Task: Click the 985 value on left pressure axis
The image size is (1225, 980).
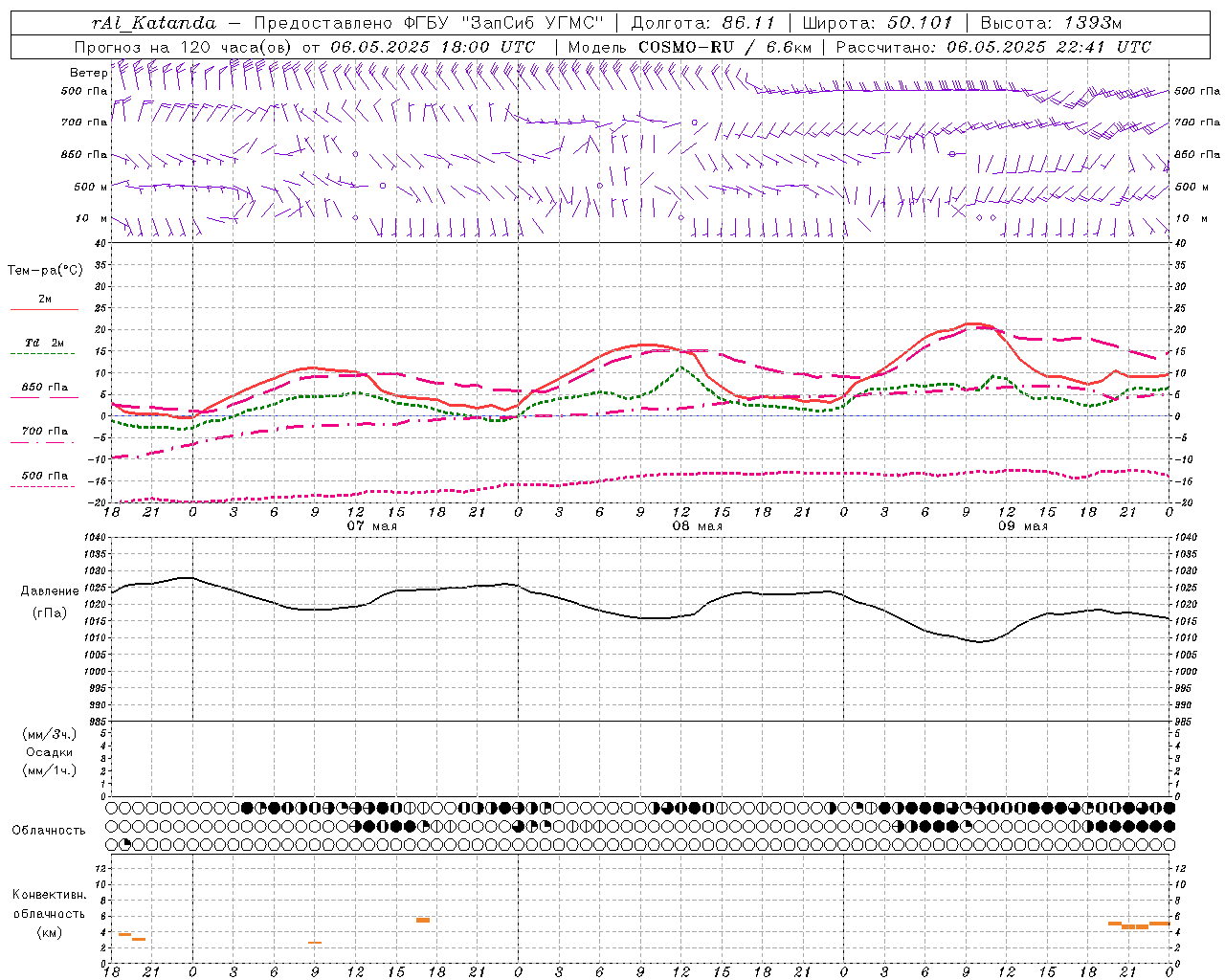Action: (x=98, y=721)
